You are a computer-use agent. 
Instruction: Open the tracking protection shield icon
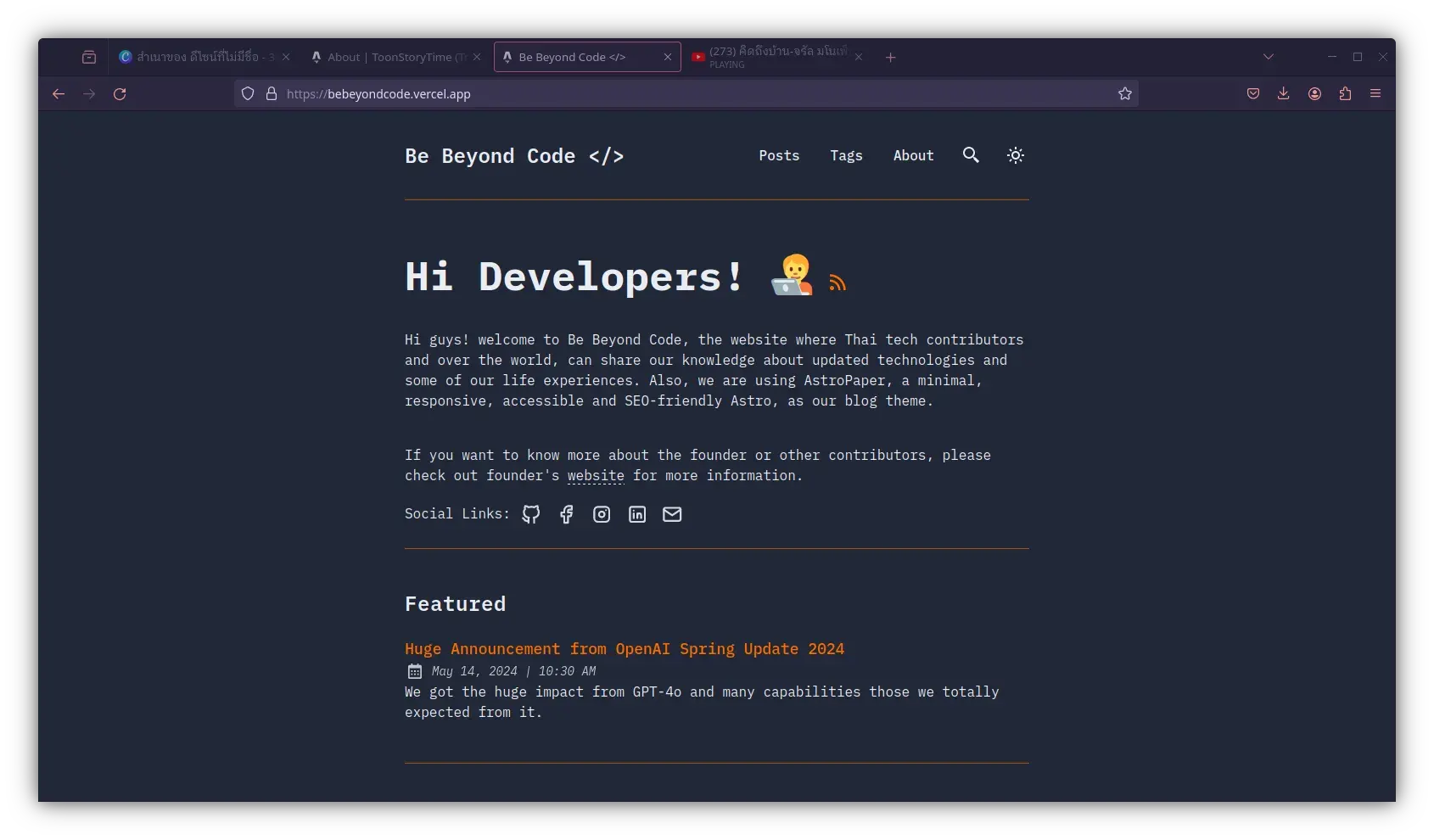tap(248, 93)
